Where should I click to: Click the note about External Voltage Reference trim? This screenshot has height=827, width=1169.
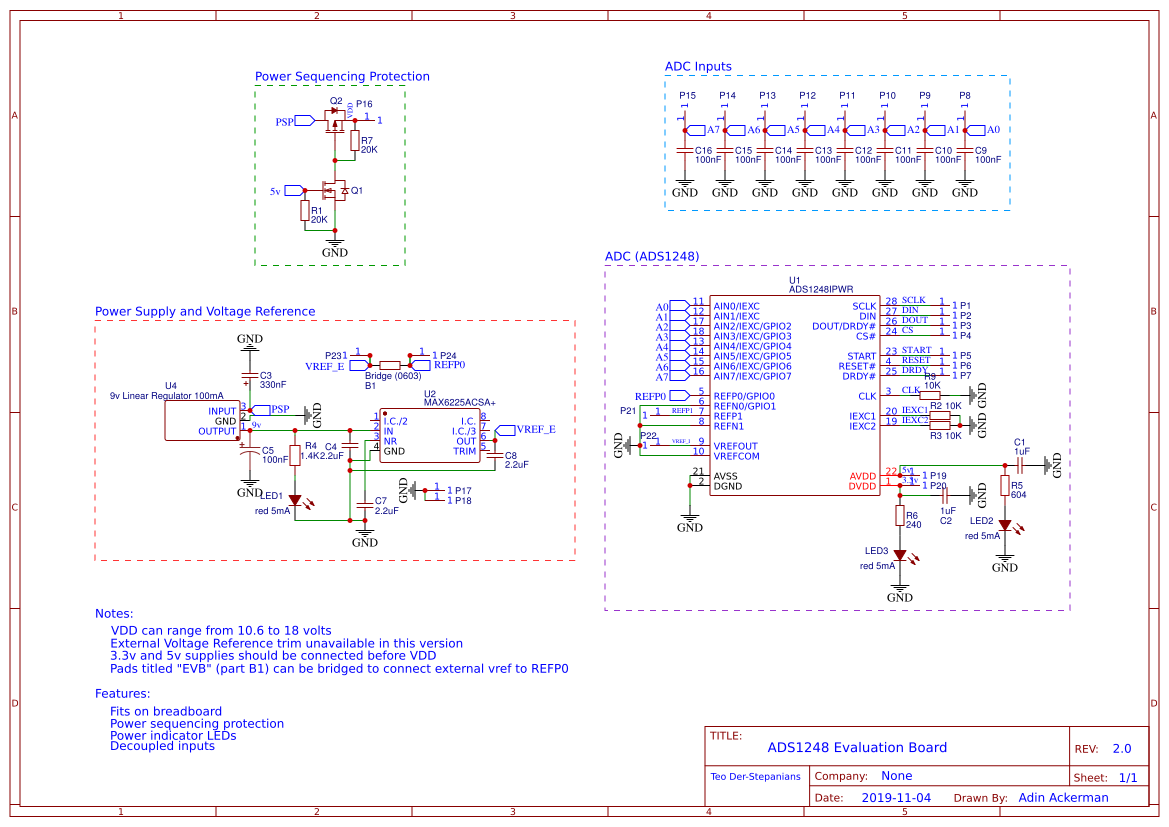(286, 644)
